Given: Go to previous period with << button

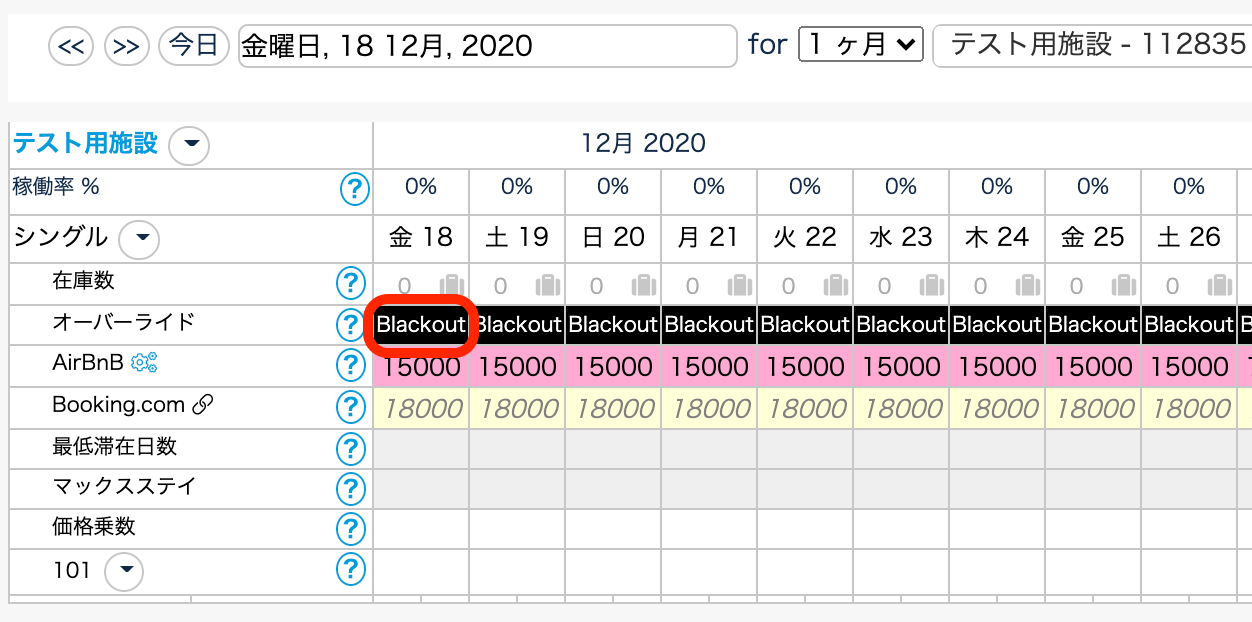Looking at the screenshot, I should (x=71, y=46).
